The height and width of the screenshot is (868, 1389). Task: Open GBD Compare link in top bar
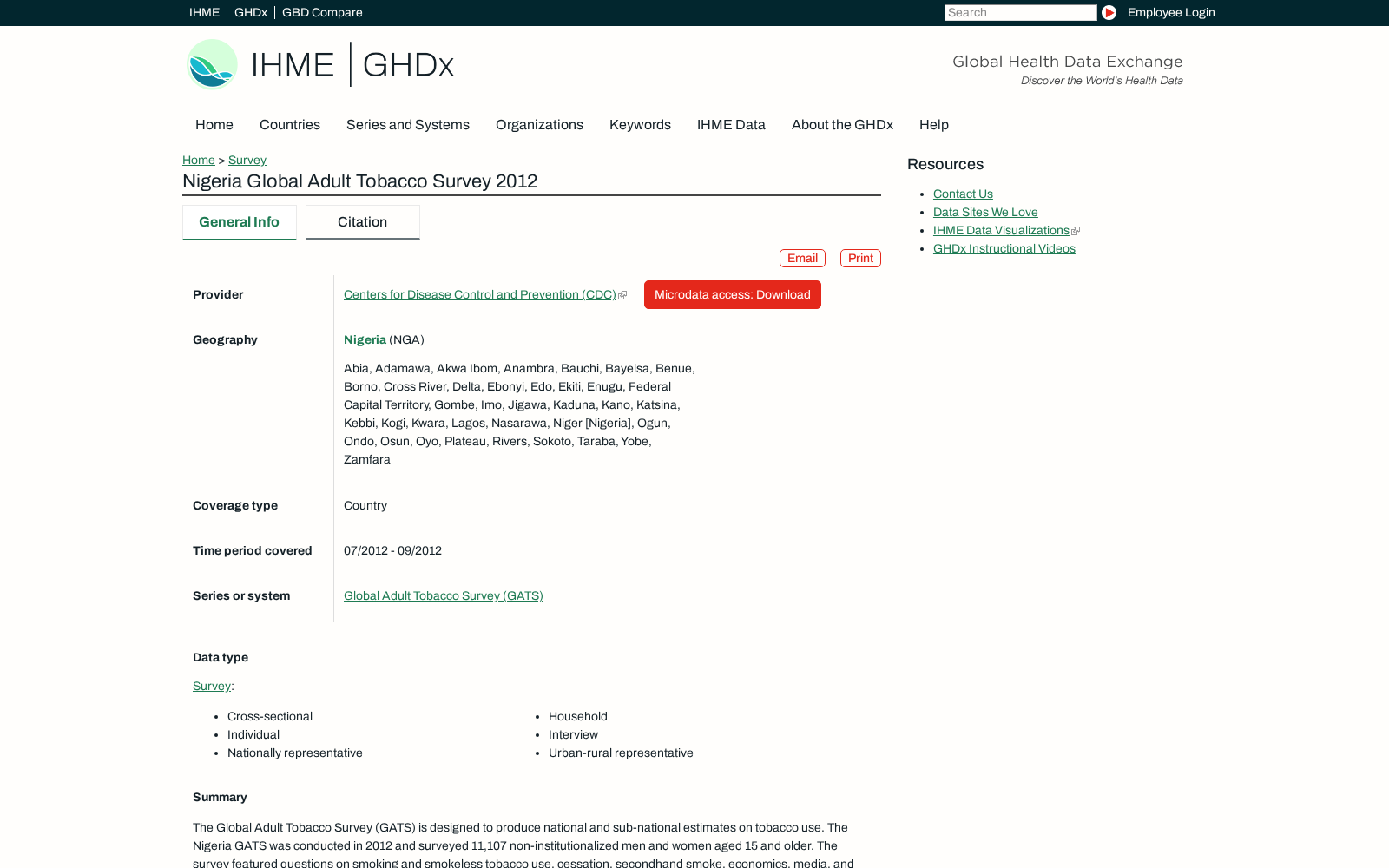(322, 12)
